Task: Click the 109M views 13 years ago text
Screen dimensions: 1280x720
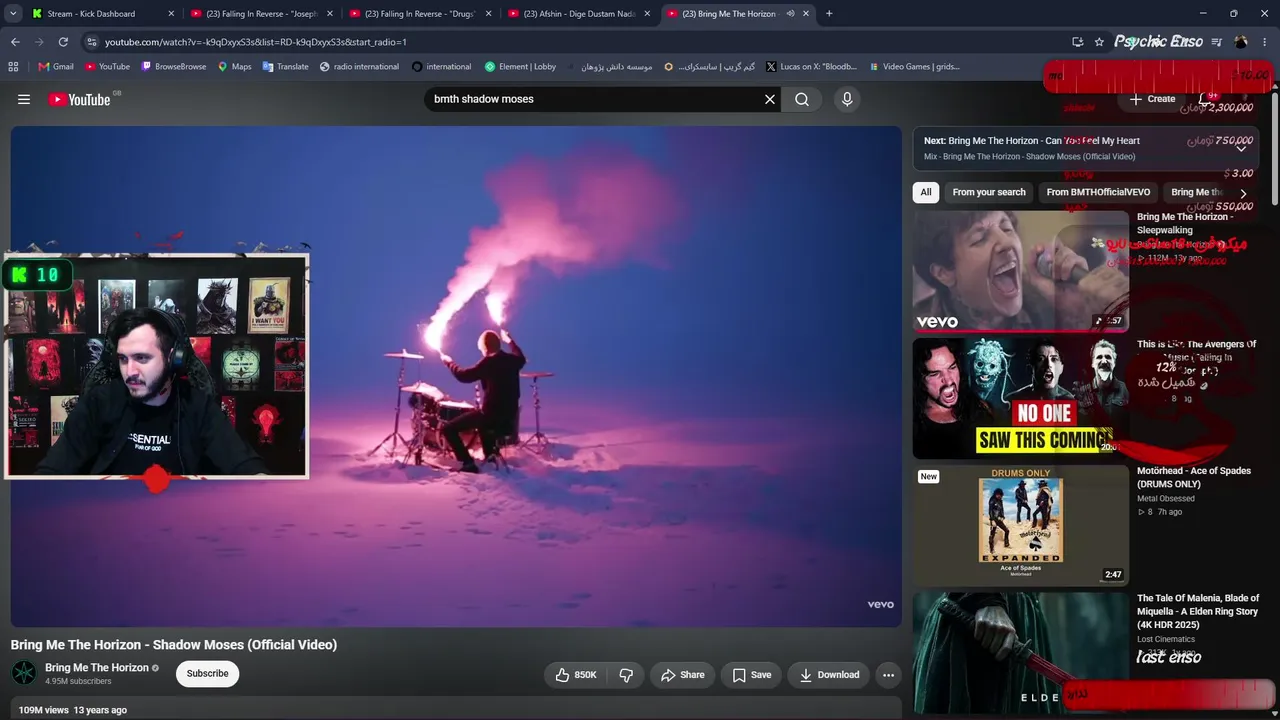Action: [73, 710]
